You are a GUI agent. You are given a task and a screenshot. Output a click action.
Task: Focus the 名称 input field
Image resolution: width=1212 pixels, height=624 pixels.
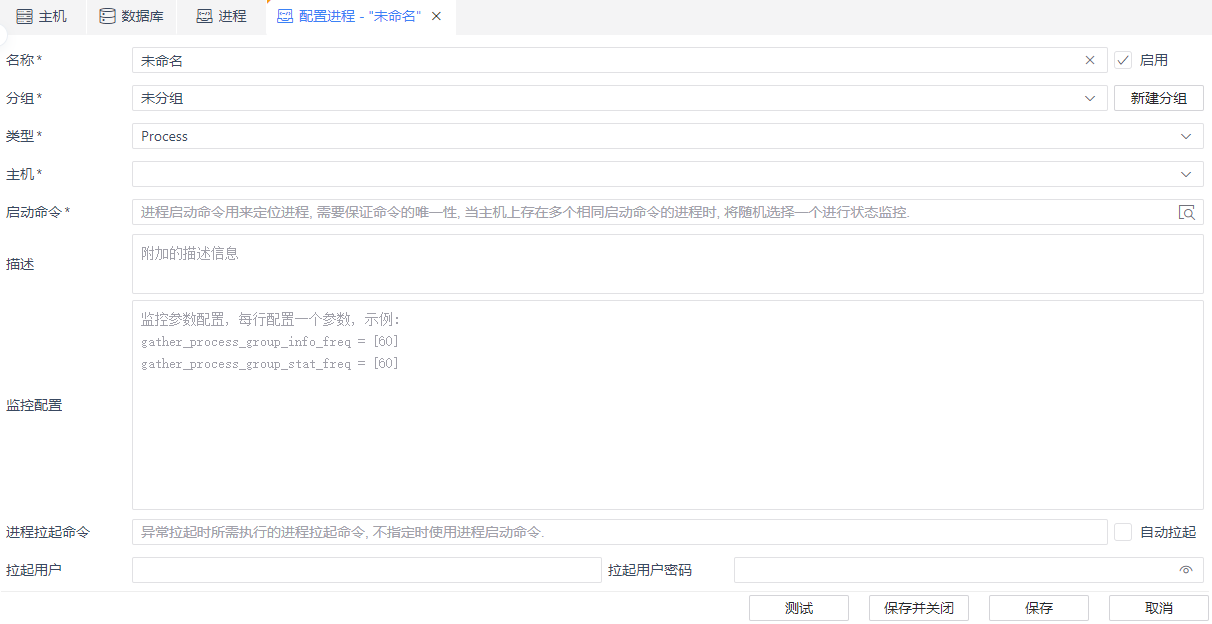(619, 60)
